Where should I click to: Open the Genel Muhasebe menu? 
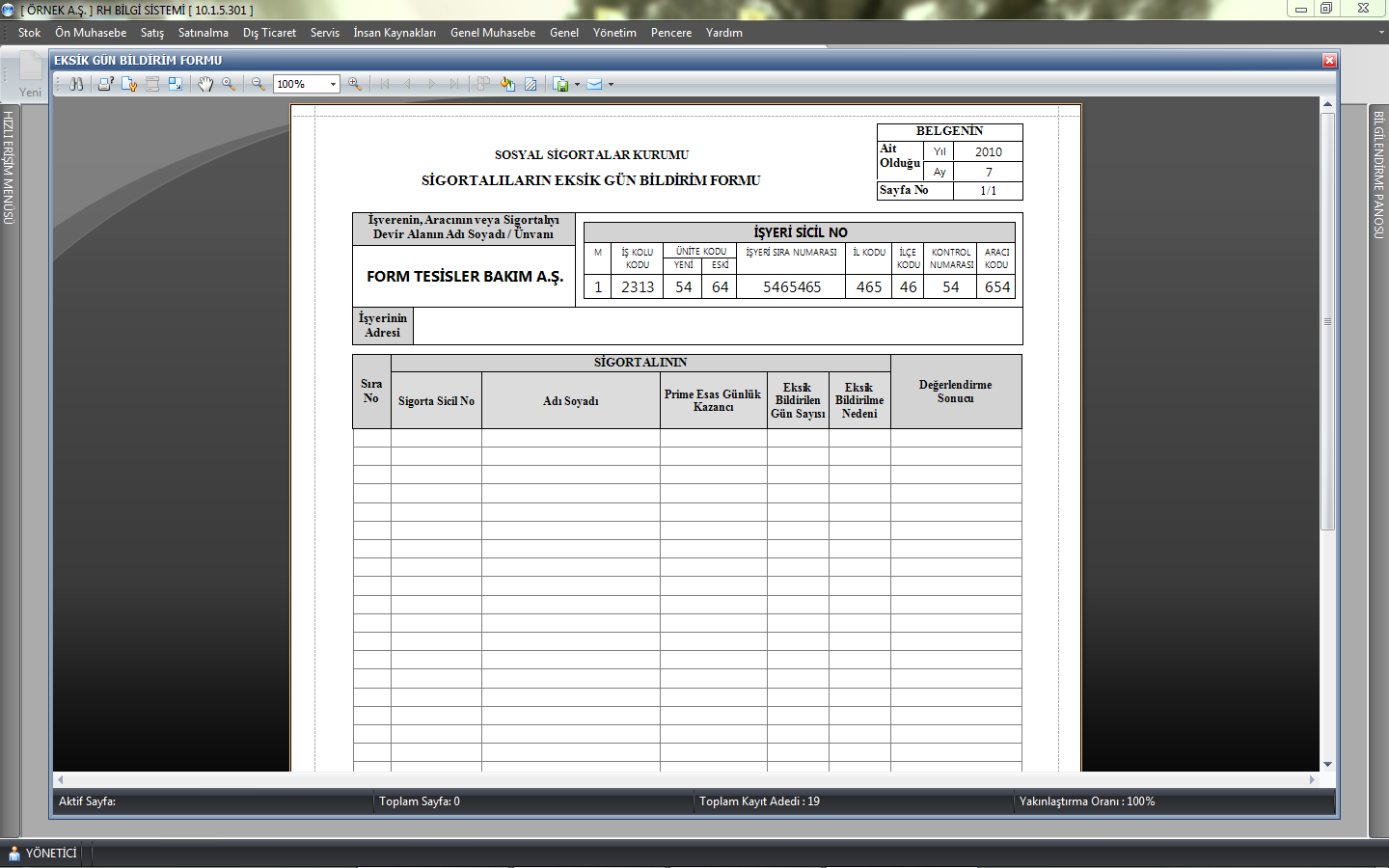pyautogui.click(x=492, y=33)
